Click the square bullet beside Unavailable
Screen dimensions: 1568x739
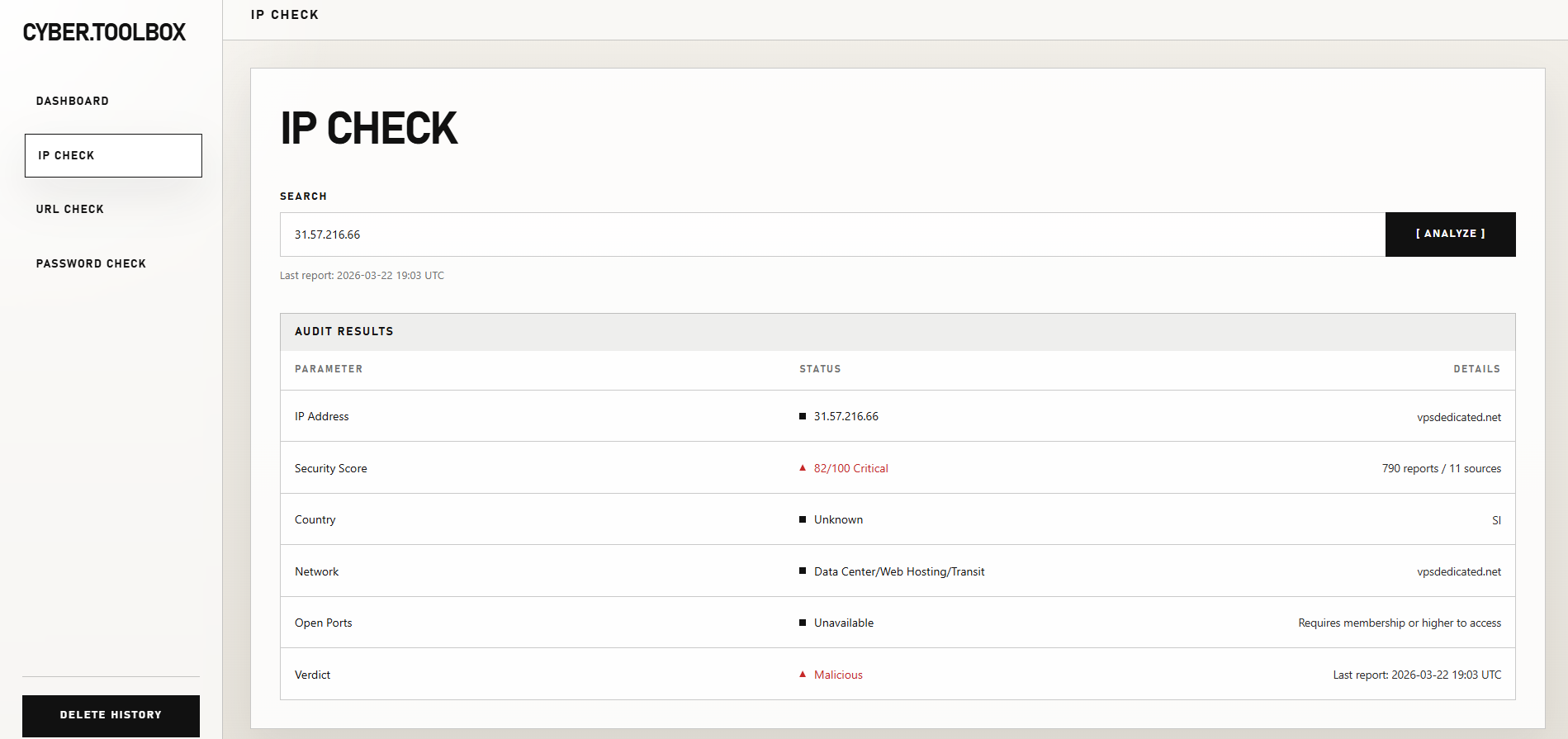(803, 623)
